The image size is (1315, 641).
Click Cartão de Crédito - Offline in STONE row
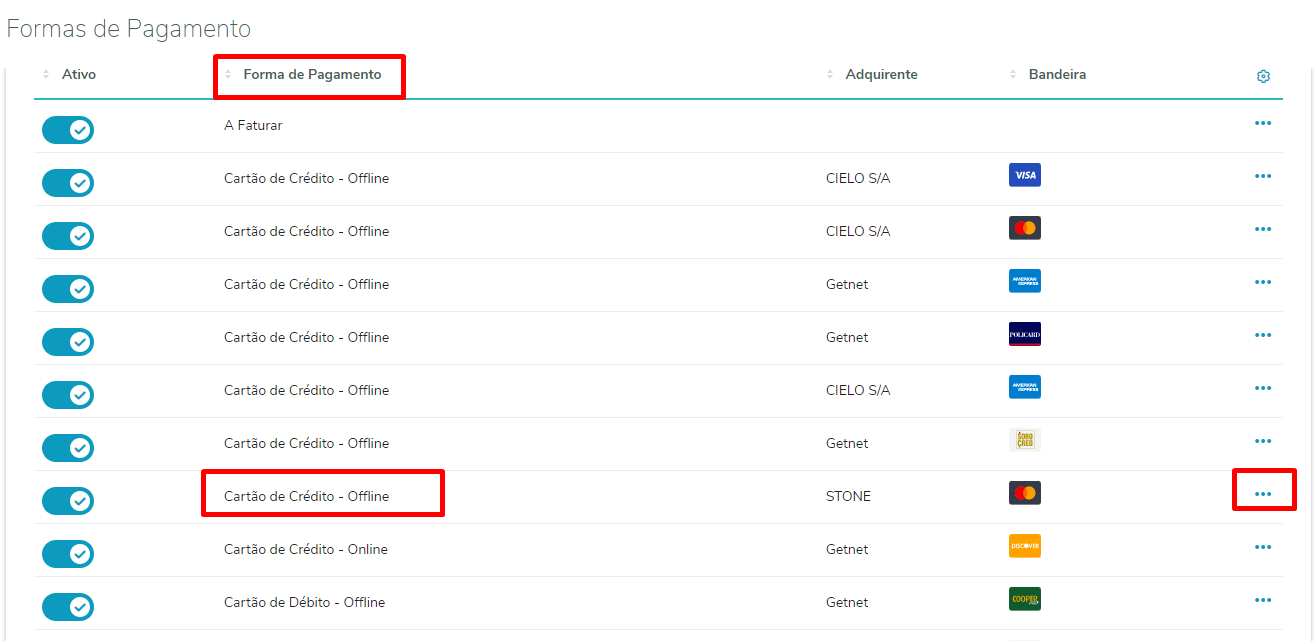(x=306, y=497)
